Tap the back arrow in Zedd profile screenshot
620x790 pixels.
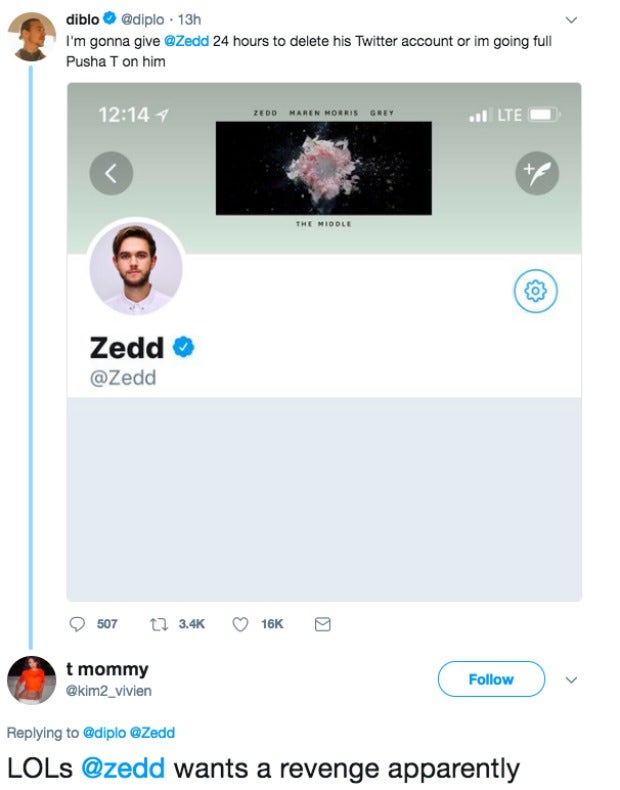click(111, 174)
